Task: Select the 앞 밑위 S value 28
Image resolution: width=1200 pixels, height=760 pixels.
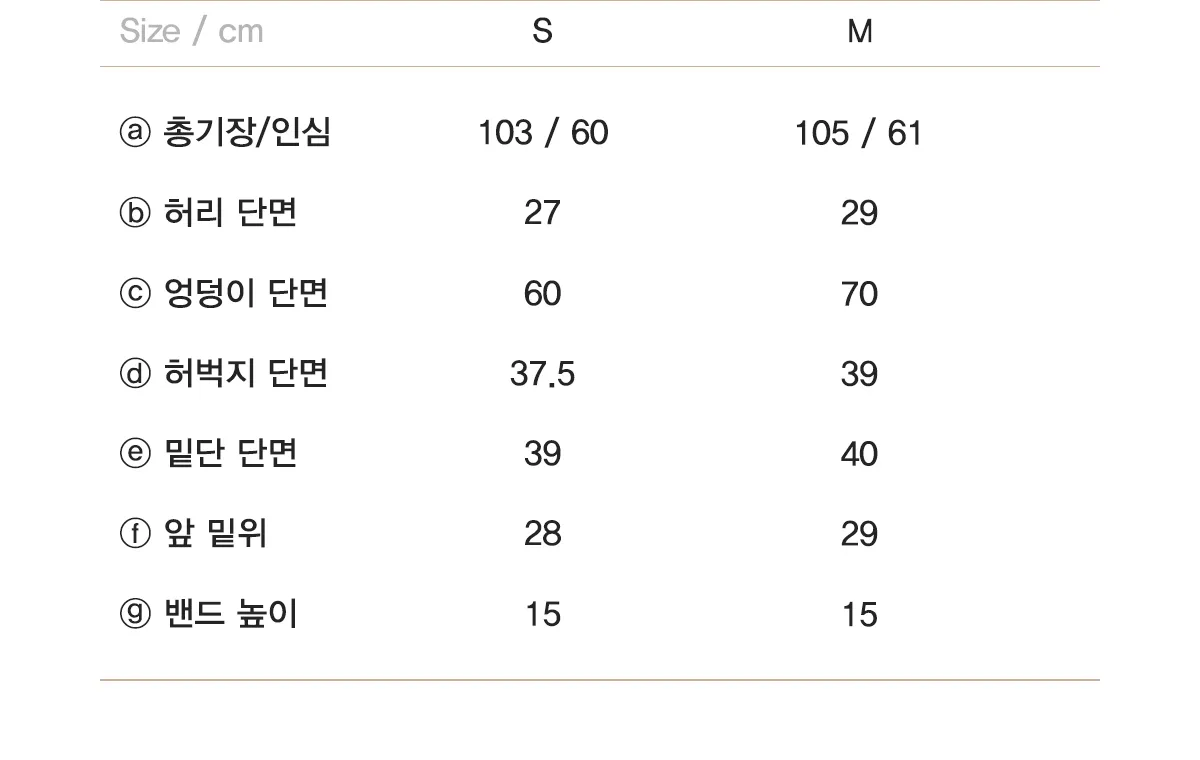Action: click(x=542, y=534)
